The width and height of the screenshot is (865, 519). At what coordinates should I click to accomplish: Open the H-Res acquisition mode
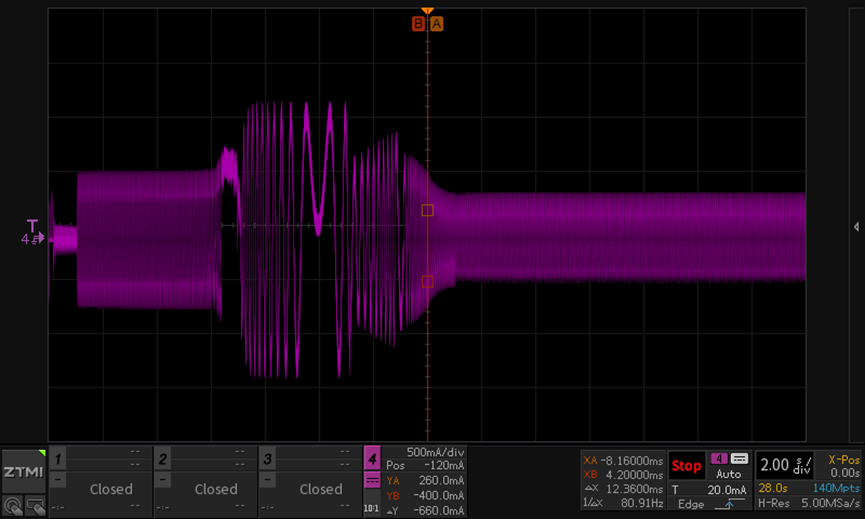773,503
